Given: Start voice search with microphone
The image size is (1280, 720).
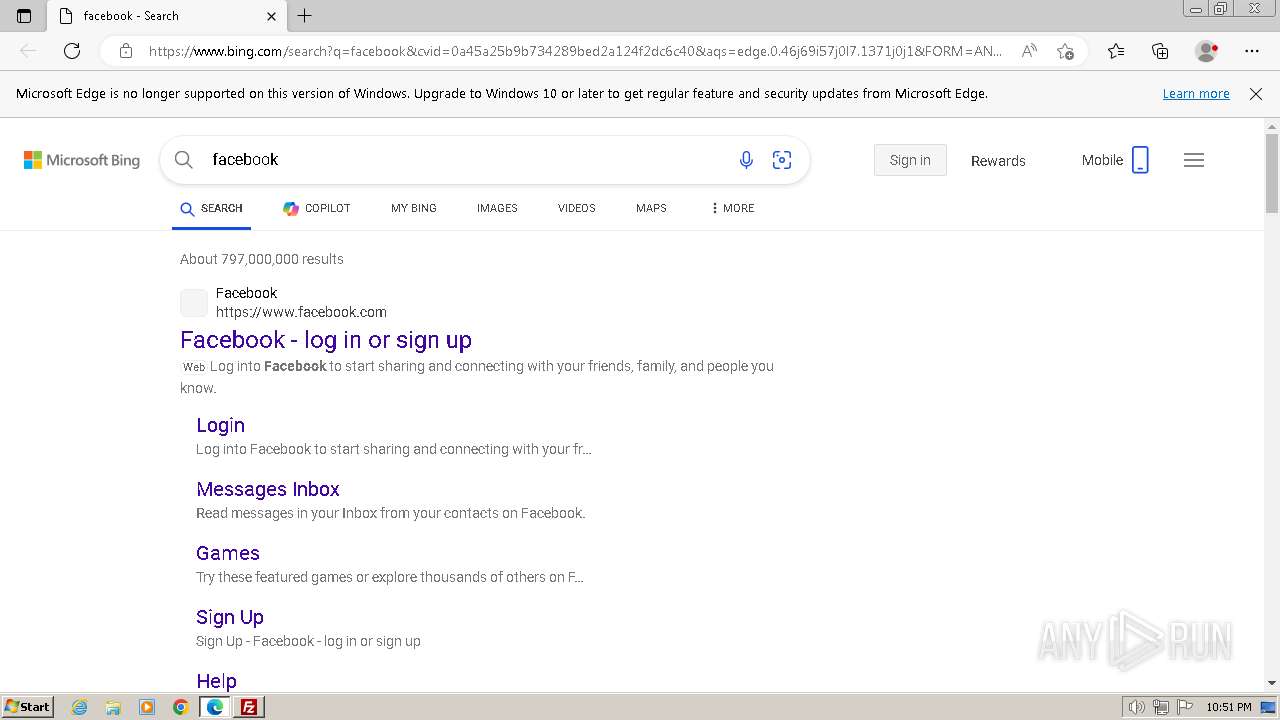Looking at the screenshot, I should pyautogui.click(x=746, y=160).
